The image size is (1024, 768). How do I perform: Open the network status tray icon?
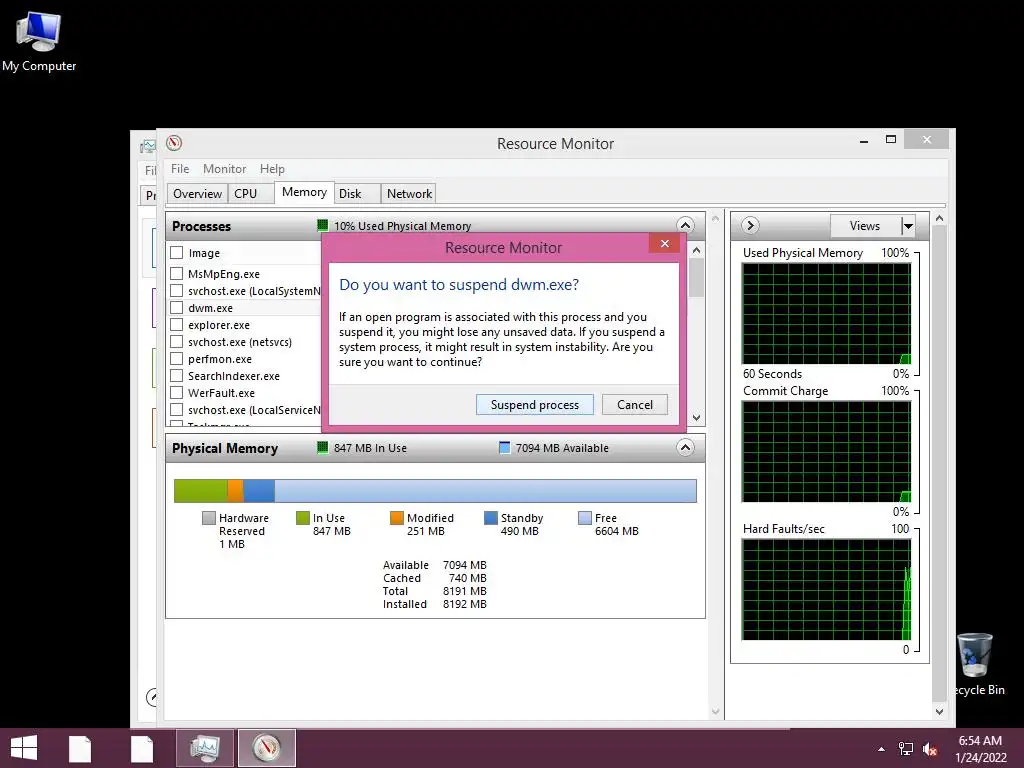coord(906,749)
